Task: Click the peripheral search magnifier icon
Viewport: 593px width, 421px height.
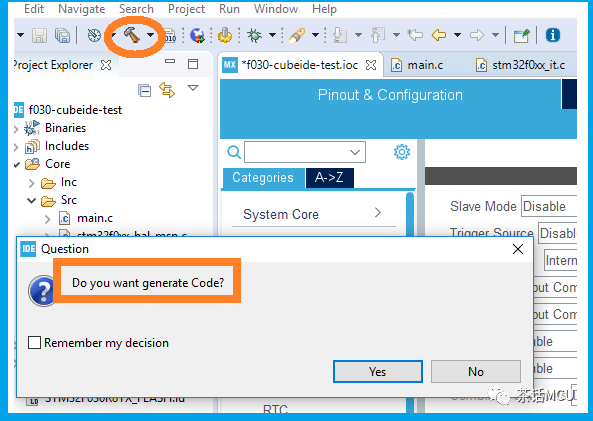Action: (234, 152)
